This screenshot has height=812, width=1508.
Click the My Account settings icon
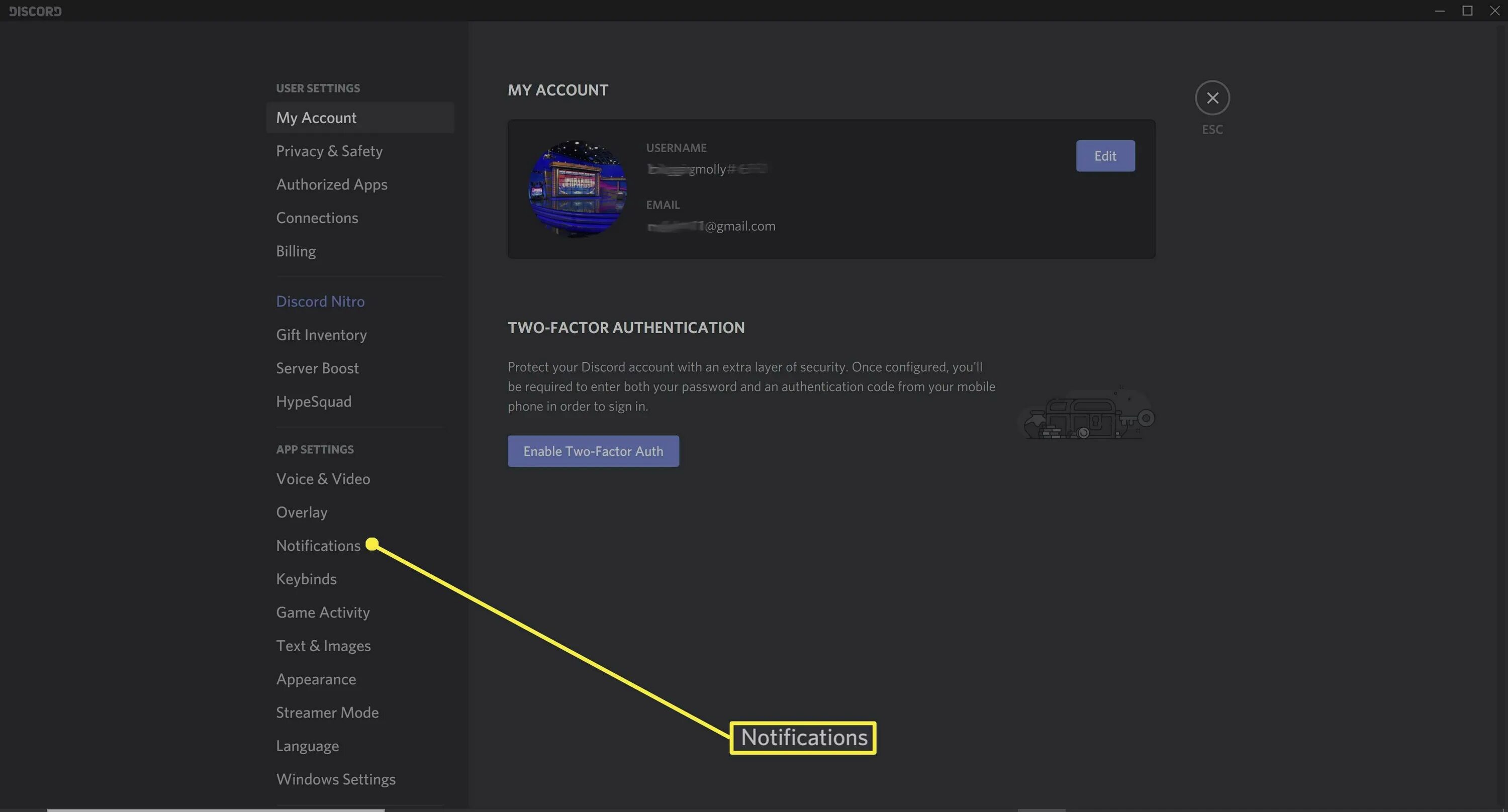[316, 117]
